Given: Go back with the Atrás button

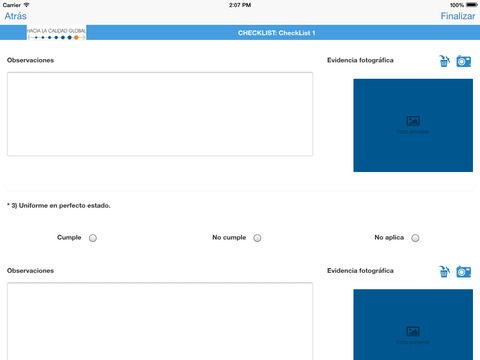Looking at the screenshot, I should click(x=15, y=16).
